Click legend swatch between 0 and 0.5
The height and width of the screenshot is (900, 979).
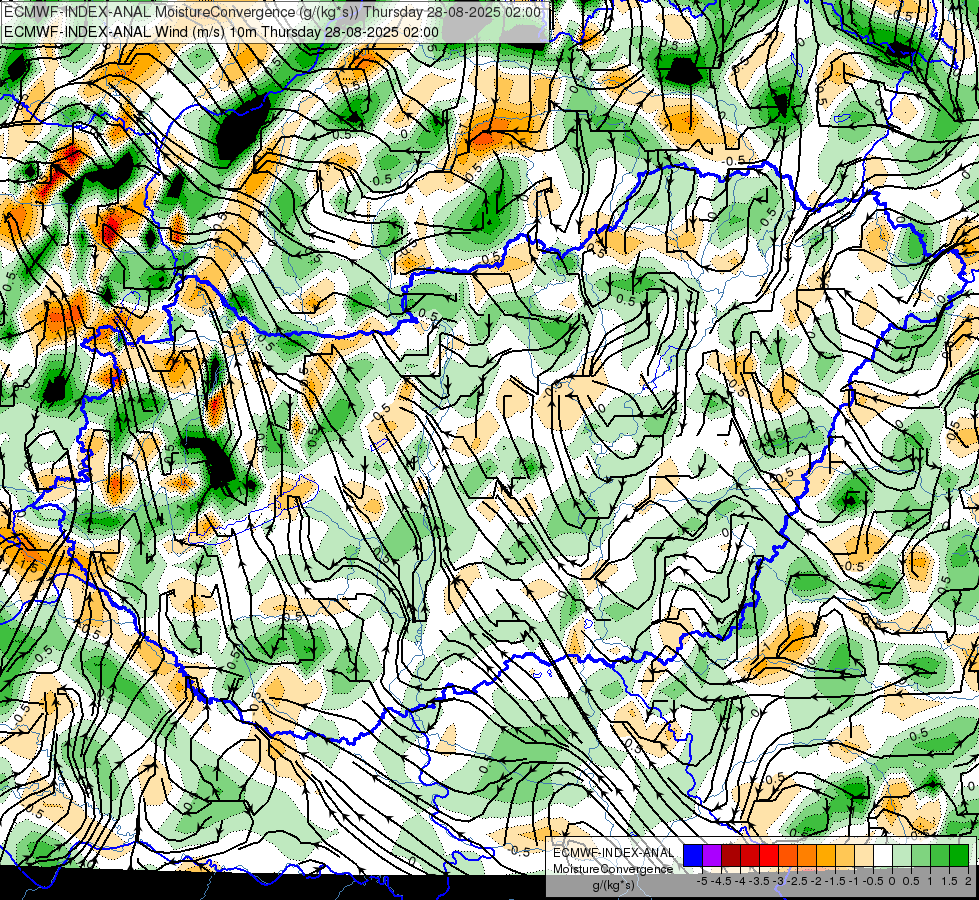[x=902, y=856]
